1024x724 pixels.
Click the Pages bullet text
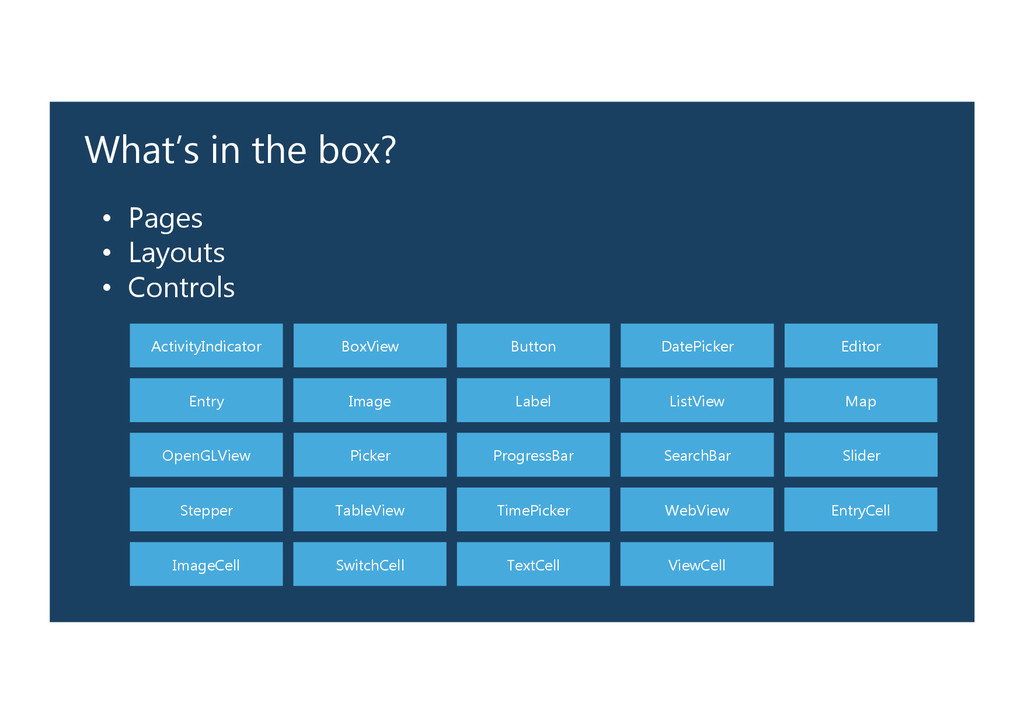point(165,219)
